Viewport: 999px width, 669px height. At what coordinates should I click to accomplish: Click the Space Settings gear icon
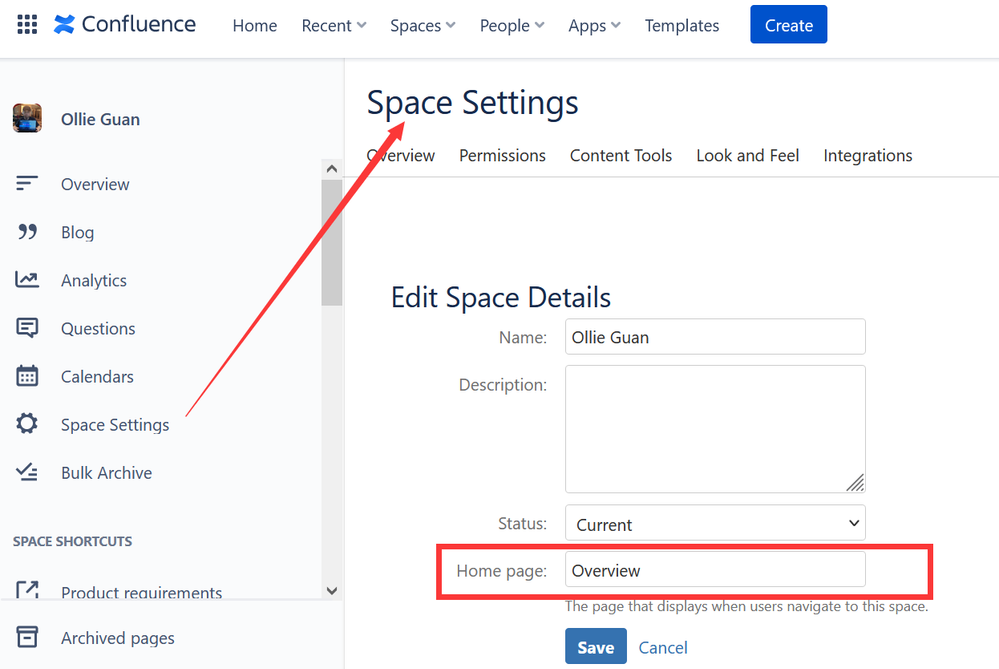click(27, 424)
